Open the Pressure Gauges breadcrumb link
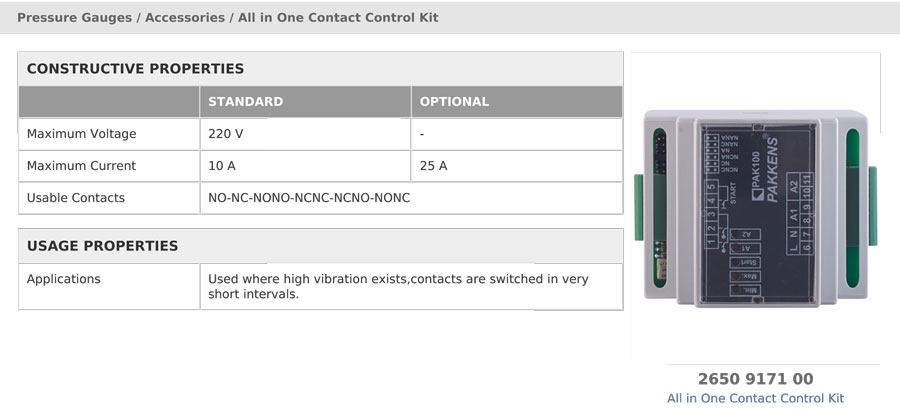This screenshot has height=411, width=900. click(x=74, y=17)
